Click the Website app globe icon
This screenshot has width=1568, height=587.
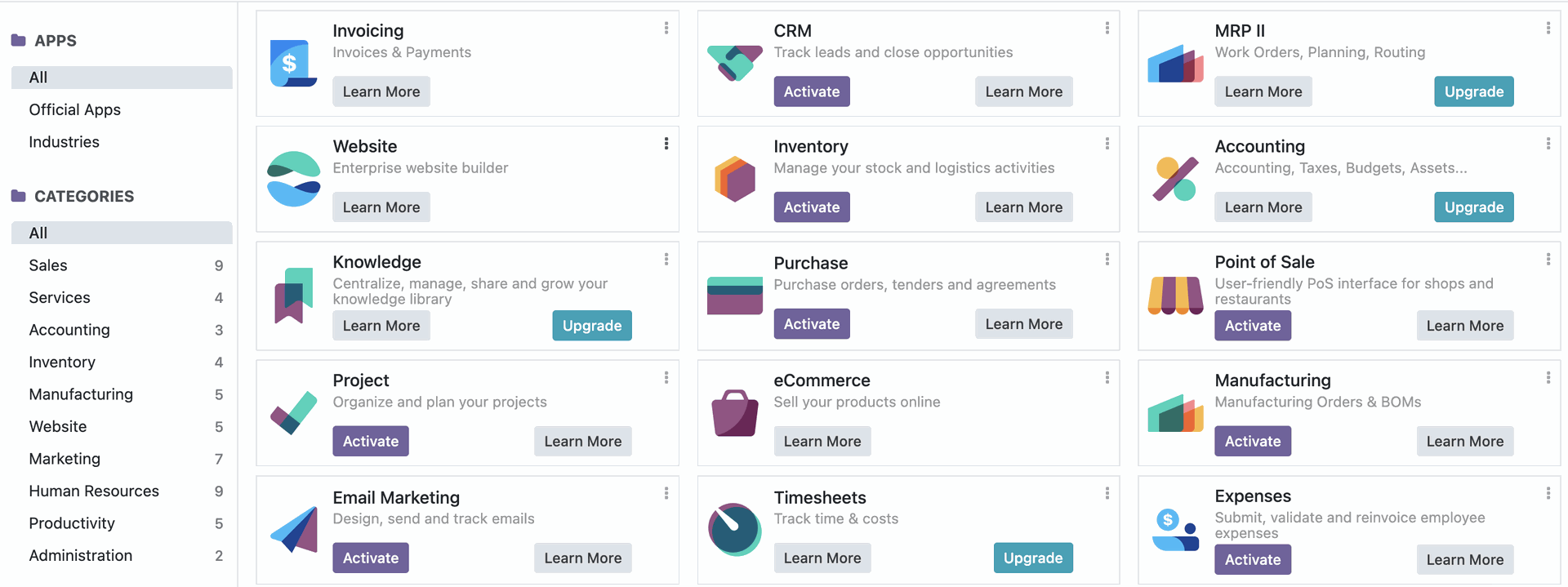(293, 179)
